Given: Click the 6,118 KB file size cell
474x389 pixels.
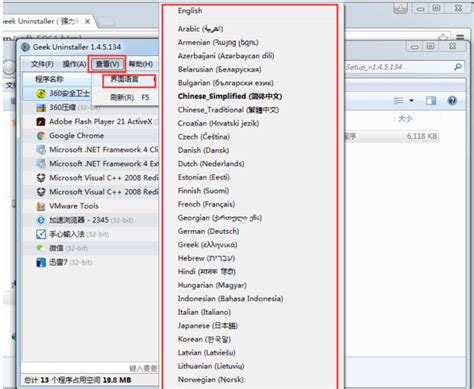Looking at the screenshot, I should [422, 136].
